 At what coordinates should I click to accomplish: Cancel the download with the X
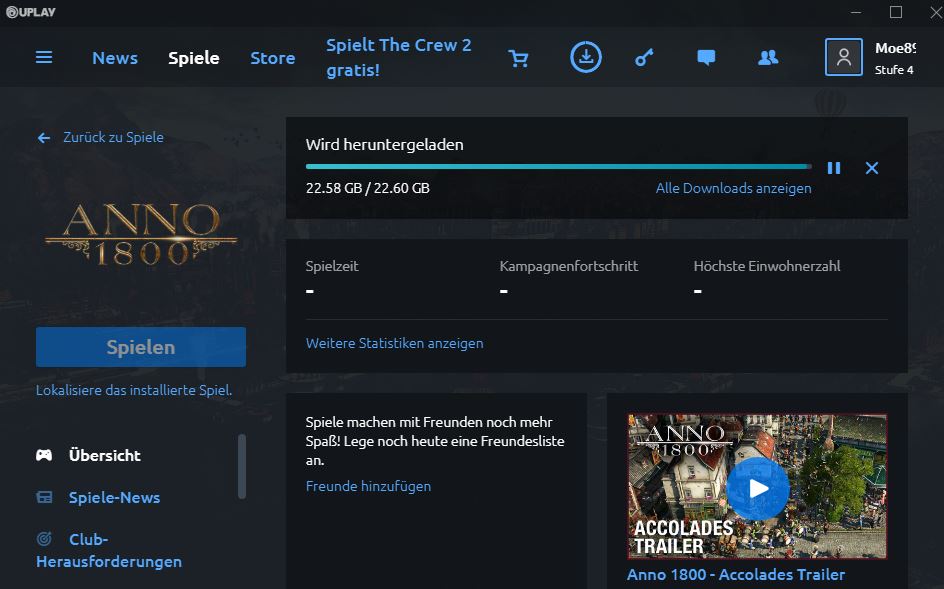coord(872,168)
